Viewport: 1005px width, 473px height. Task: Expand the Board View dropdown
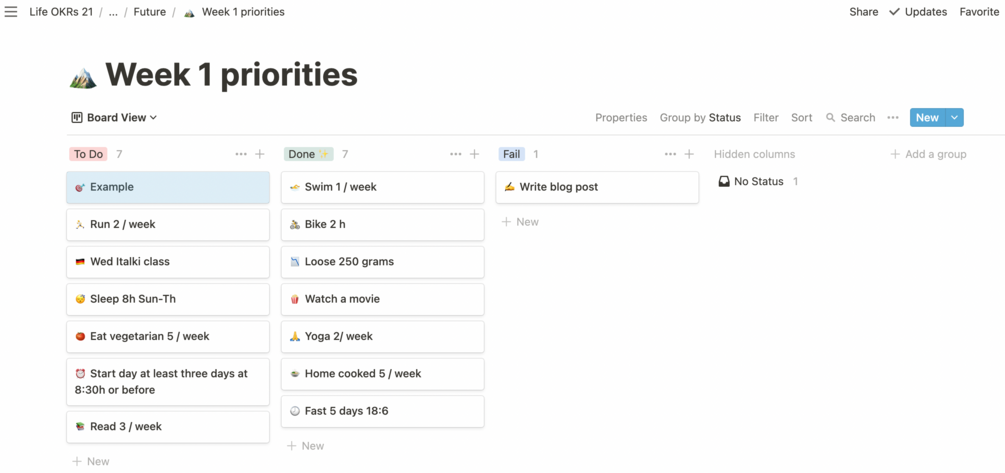[x=114, y=118]
